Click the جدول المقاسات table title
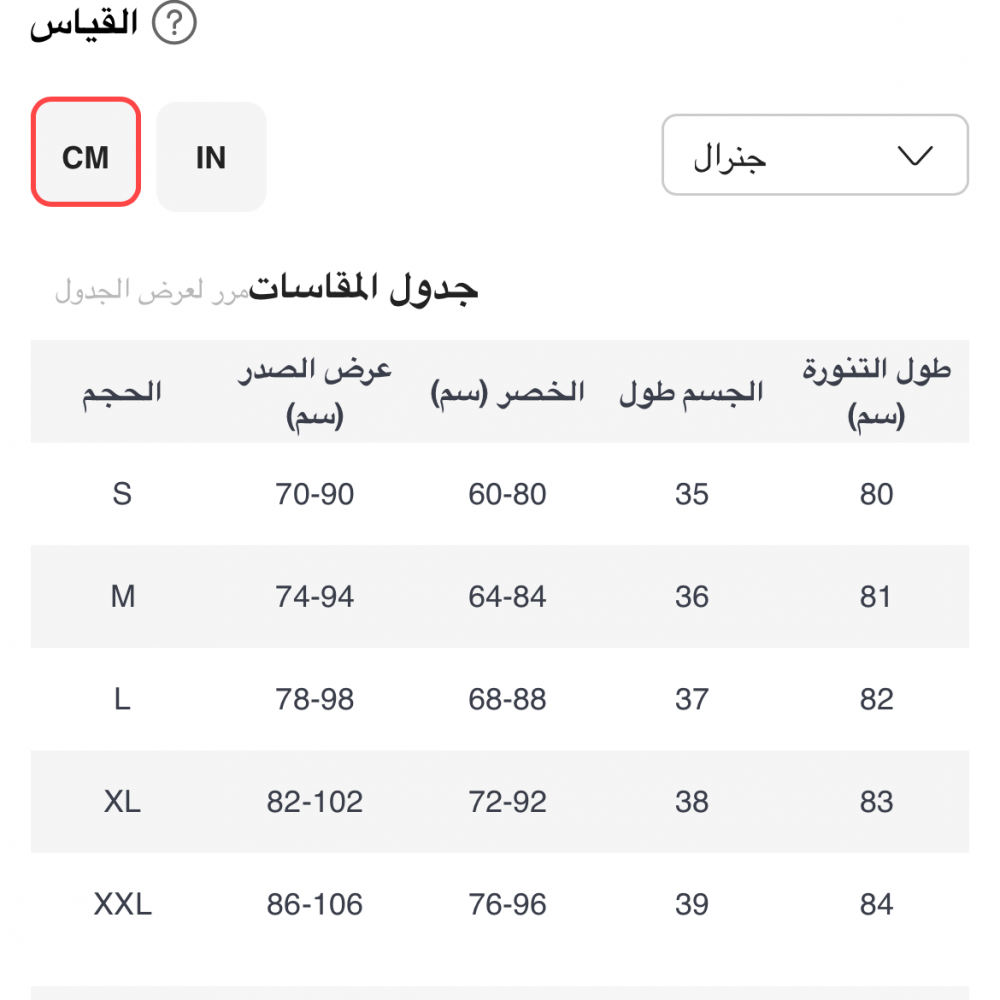 pyautogui.click(x=364, y=288)
